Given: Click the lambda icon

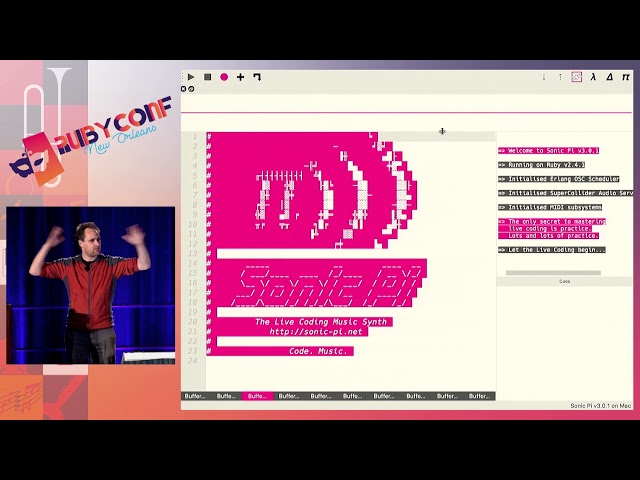Looking at the screenshot, I should click(x=593, y=77).
